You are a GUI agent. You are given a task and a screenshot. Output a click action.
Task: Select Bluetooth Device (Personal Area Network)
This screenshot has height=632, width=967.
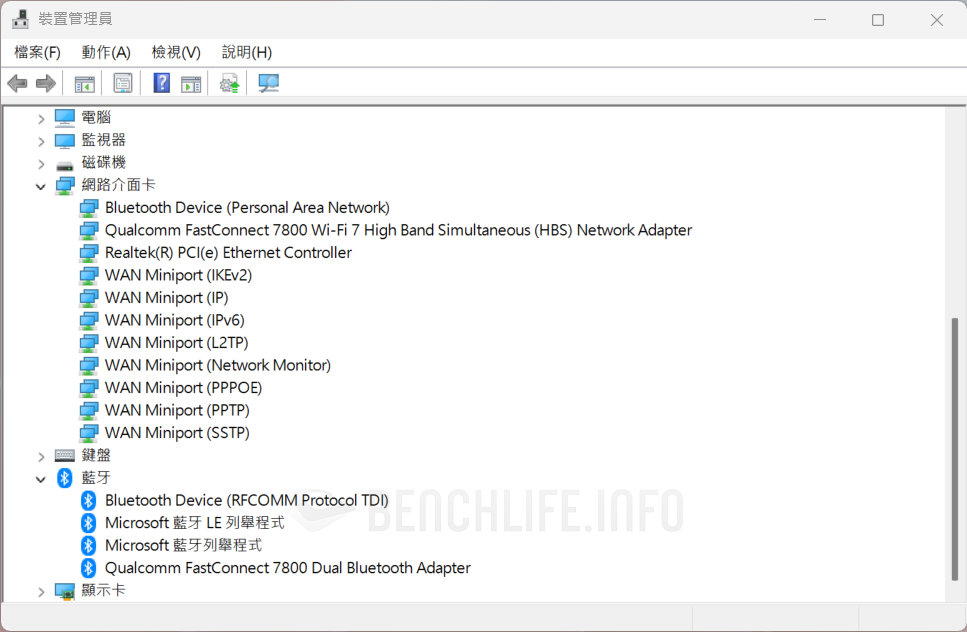pyautogui.click(x=247, y=208)
